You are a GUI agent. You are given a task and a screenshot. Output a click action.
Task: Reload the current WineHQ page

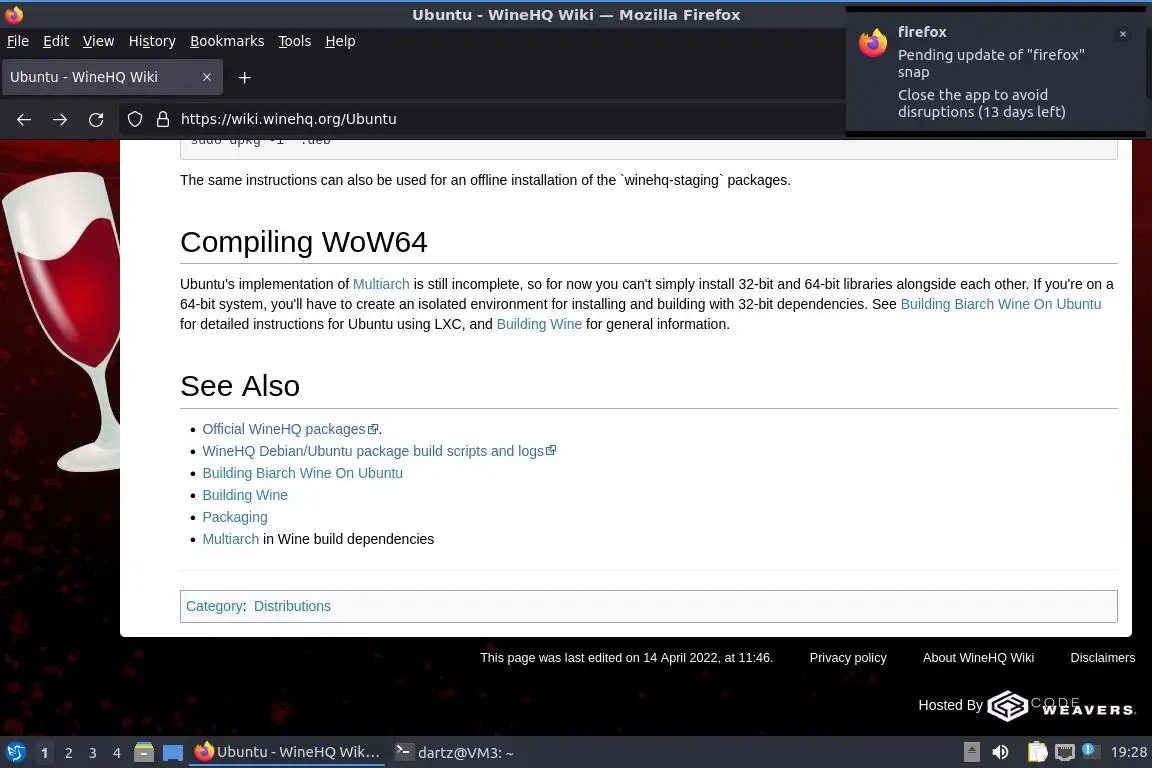pyautogui.click(x=96, y=119)
